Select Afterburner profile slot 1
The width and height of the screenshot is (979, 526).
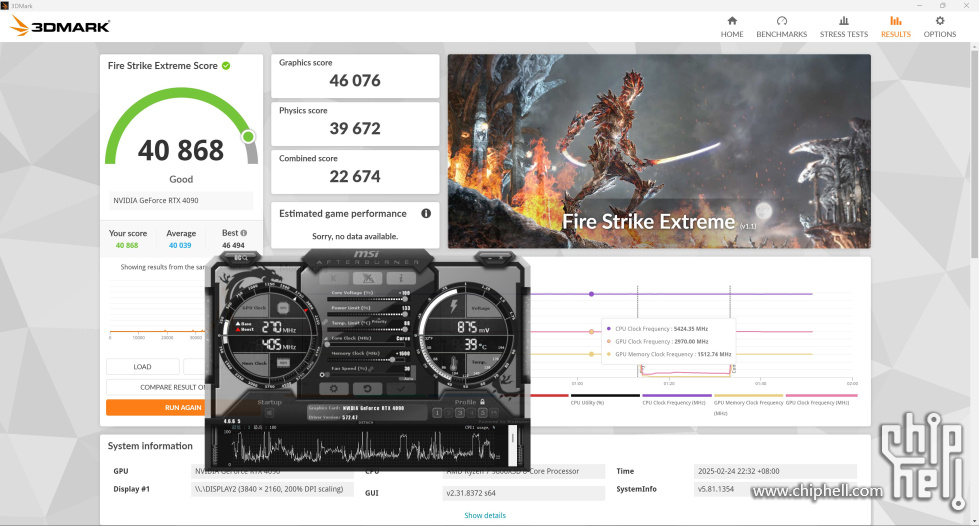pyautogui.click(x=437, y=413)
